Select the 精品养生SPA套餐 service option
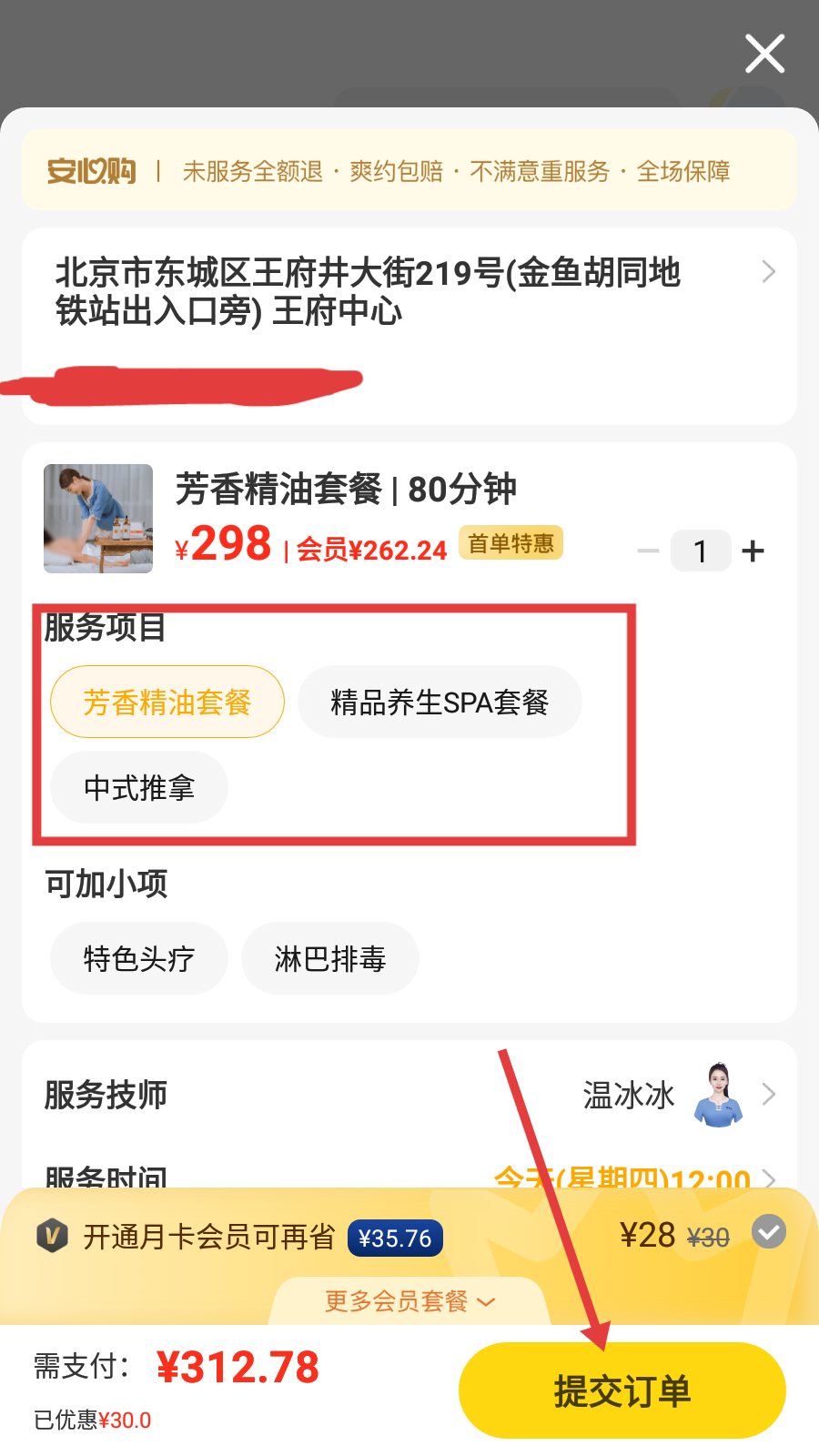 pos(440,702)
